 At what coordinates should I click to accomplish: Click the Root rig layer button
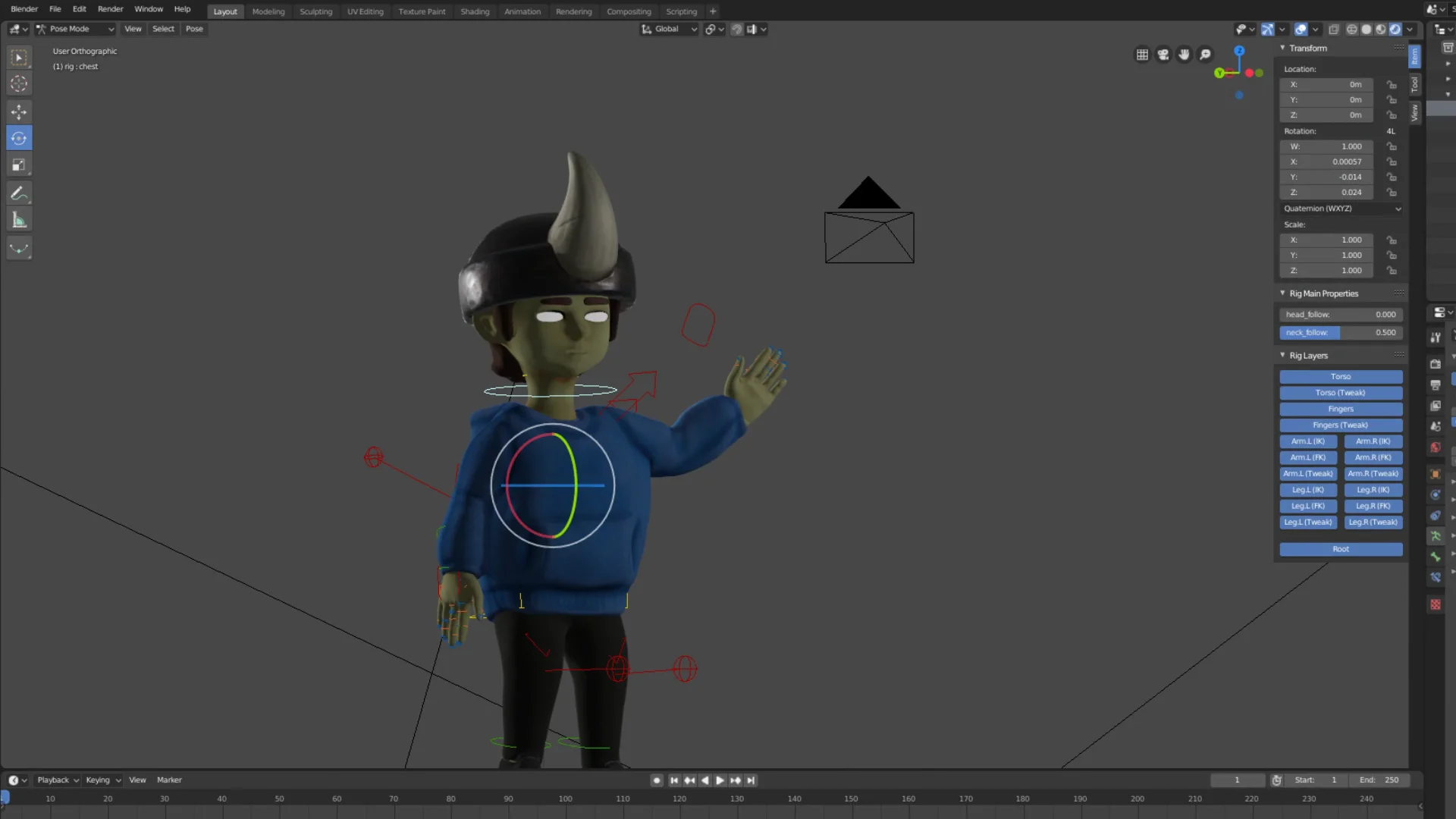(1341, 549)
